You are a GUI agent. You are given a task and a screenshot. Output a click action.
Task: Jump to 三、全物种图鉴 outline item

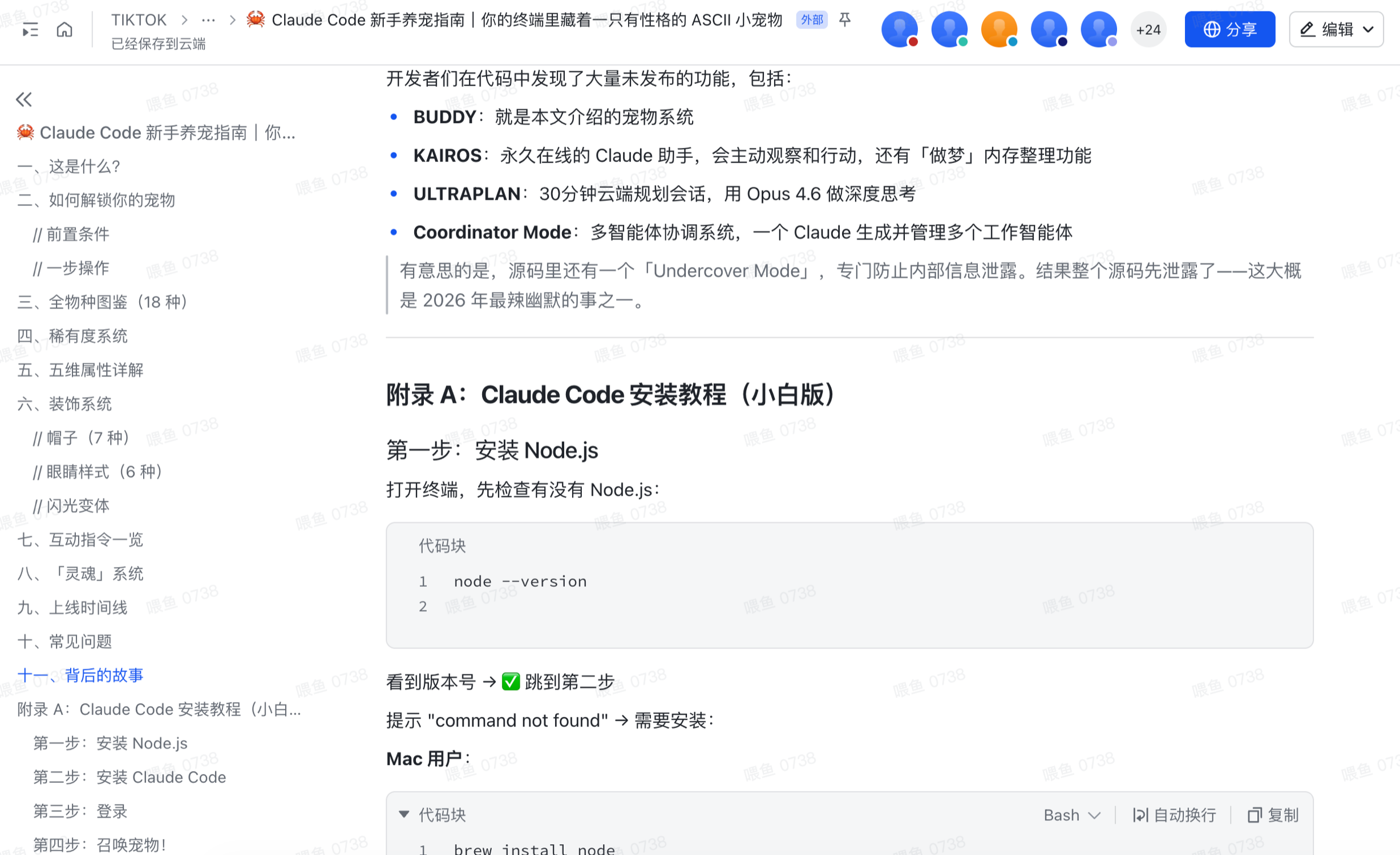point(103,302)
